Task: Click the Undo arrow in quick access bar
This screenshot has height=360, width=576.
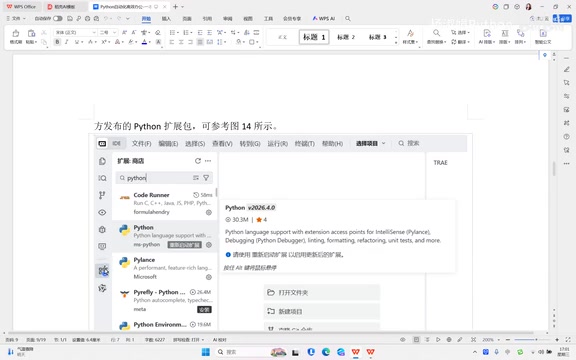Action: 107,18
